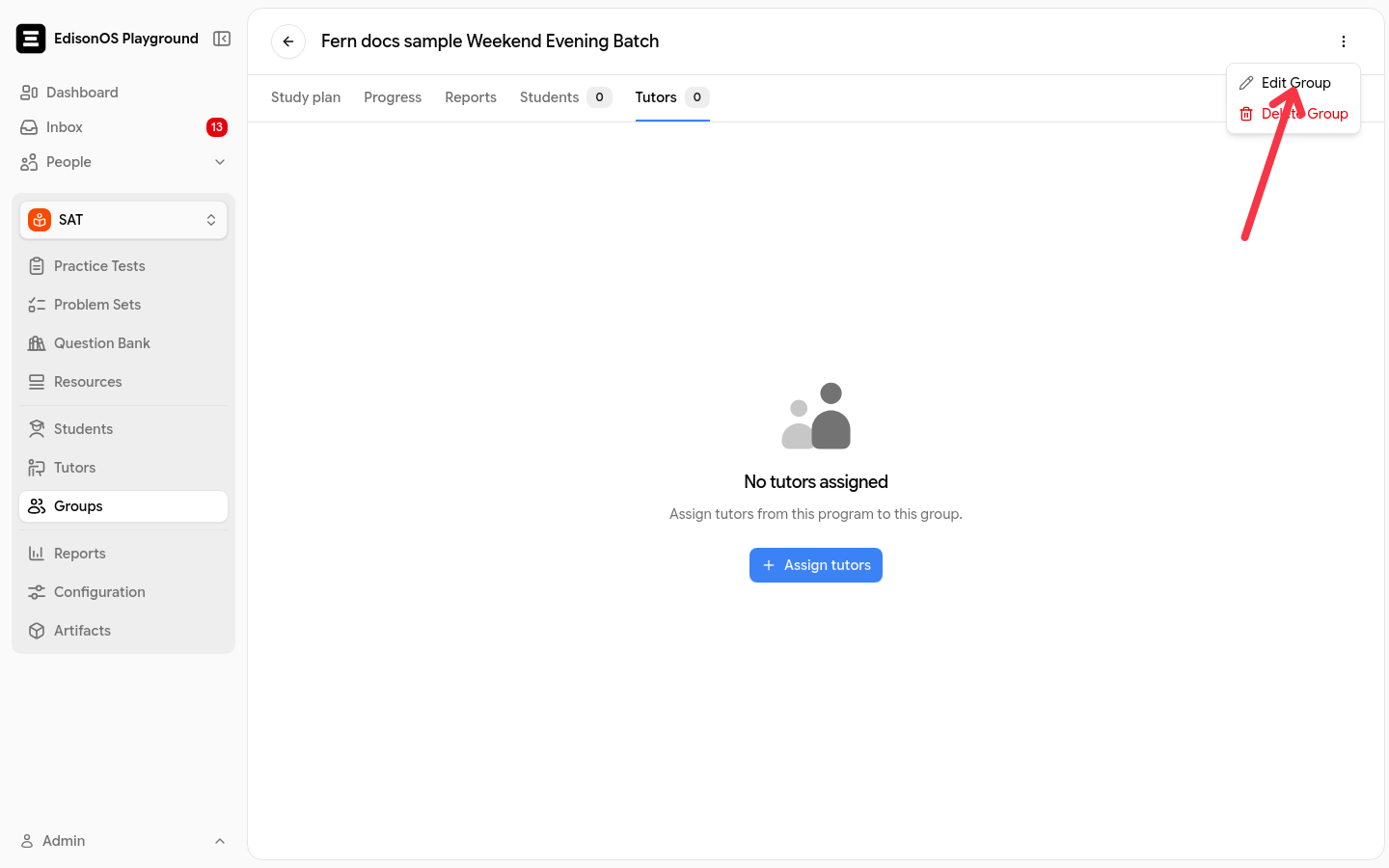Click the Tutors tab count badge 0

(x=697, y=97)
